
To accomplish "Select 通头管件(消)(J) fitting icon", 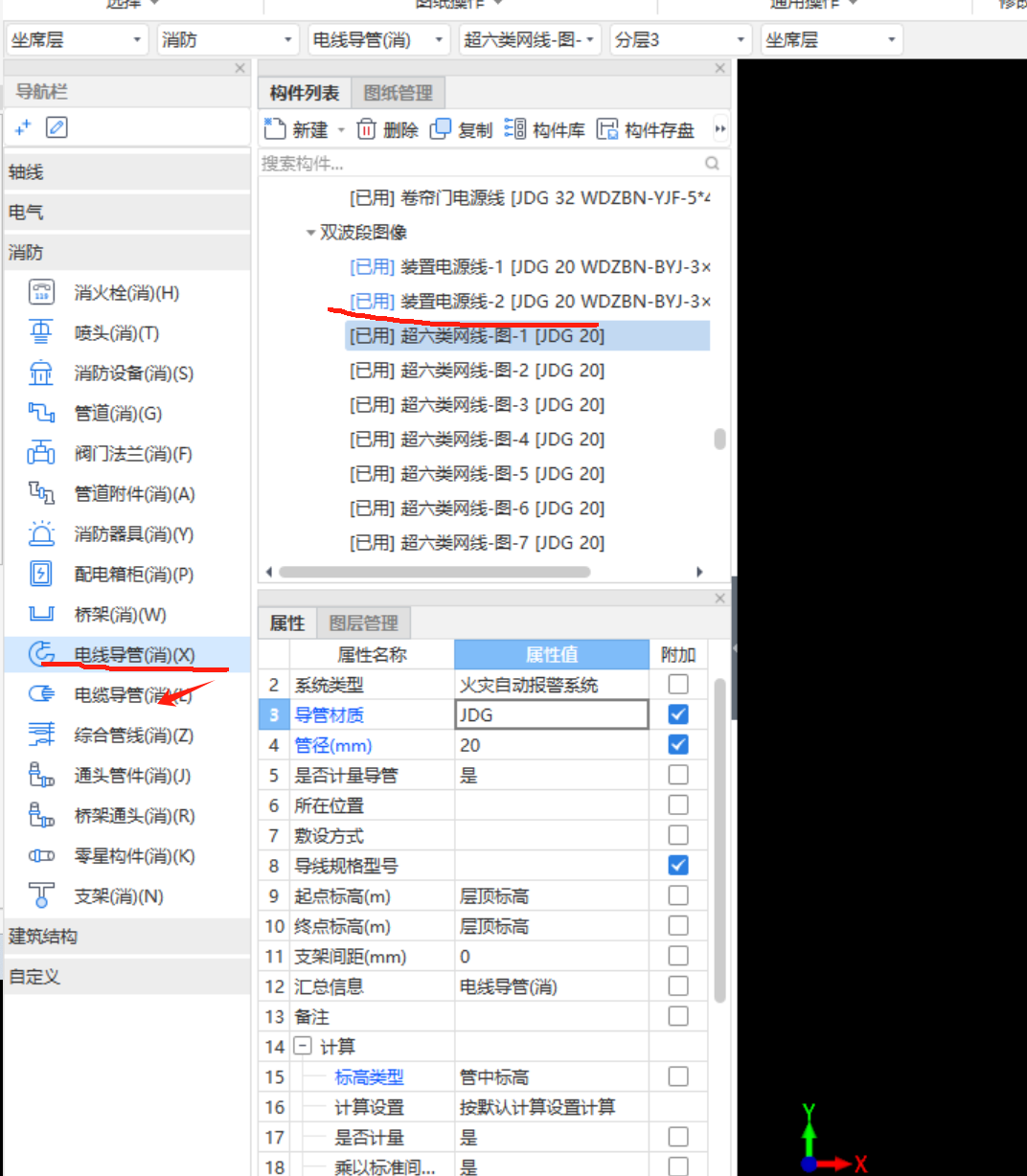I will pos(41,775).
